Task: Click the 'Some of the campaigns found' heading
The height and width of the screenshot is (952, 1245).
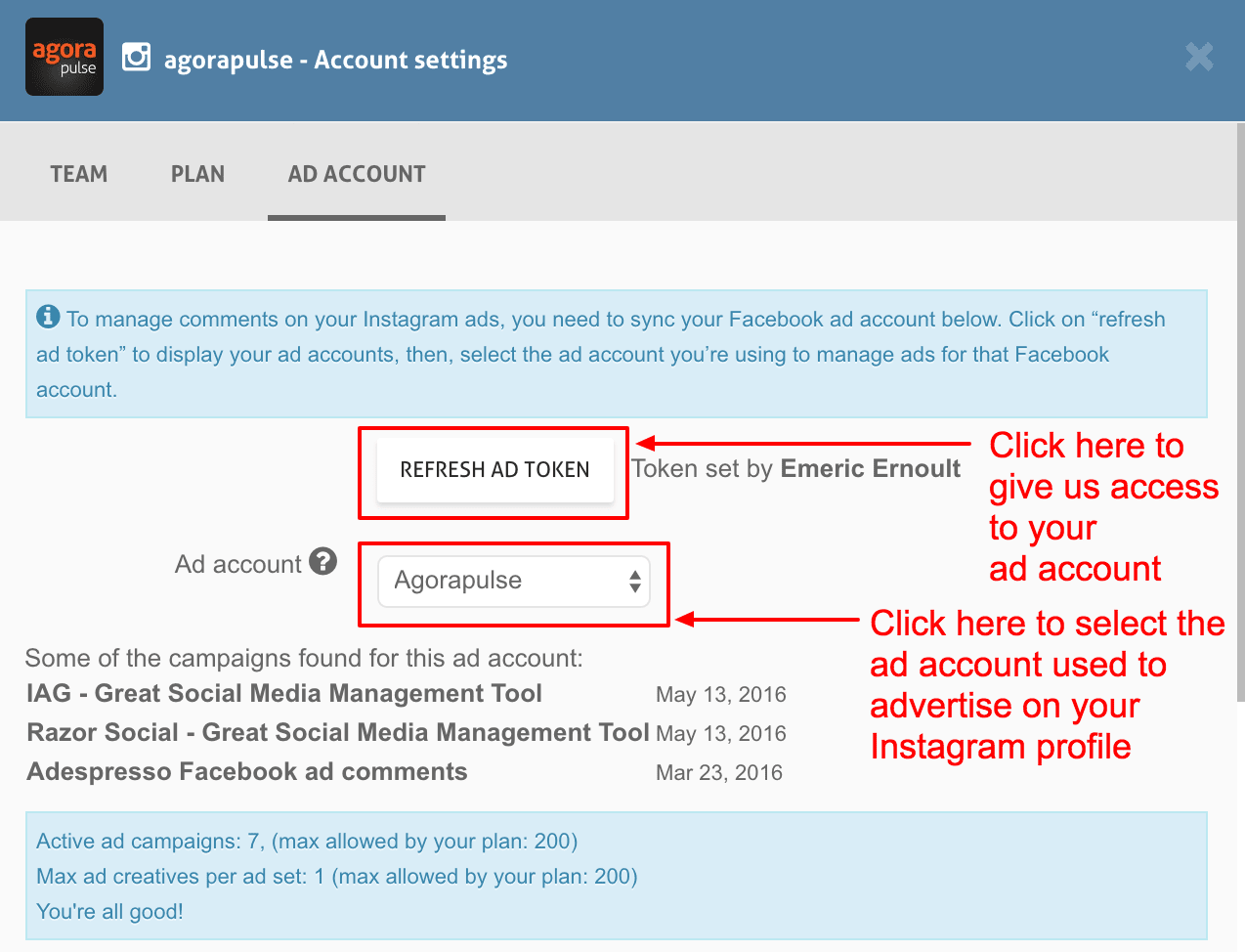Action: pyautogui.click(x=304, y=659)
